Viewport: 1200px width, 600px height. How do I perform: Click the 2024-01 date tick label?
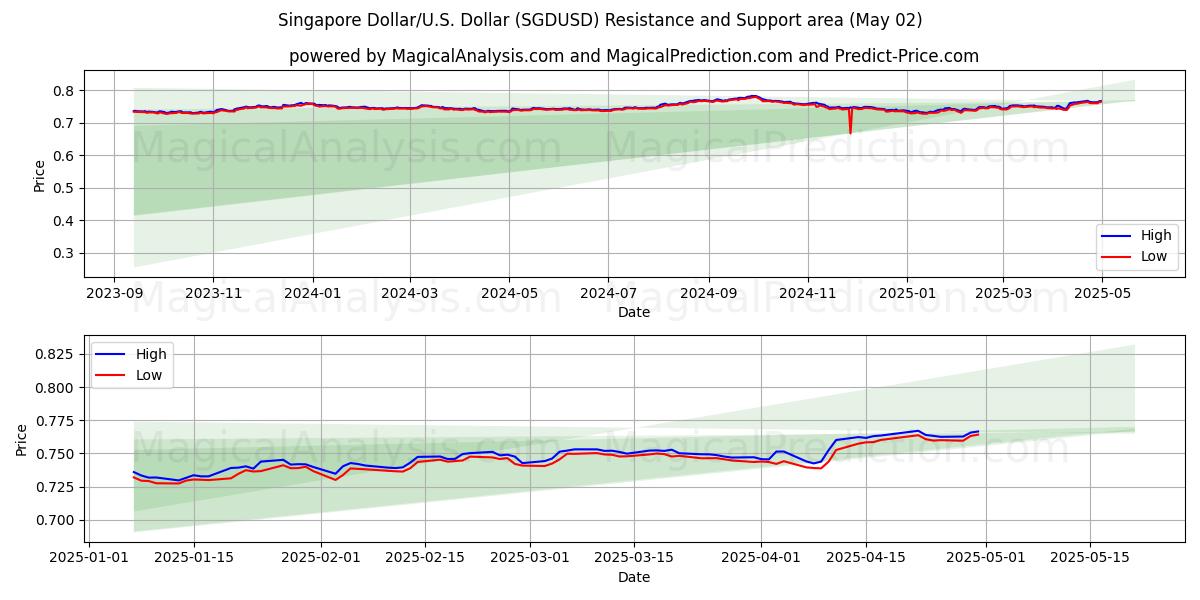click(312, 294)
